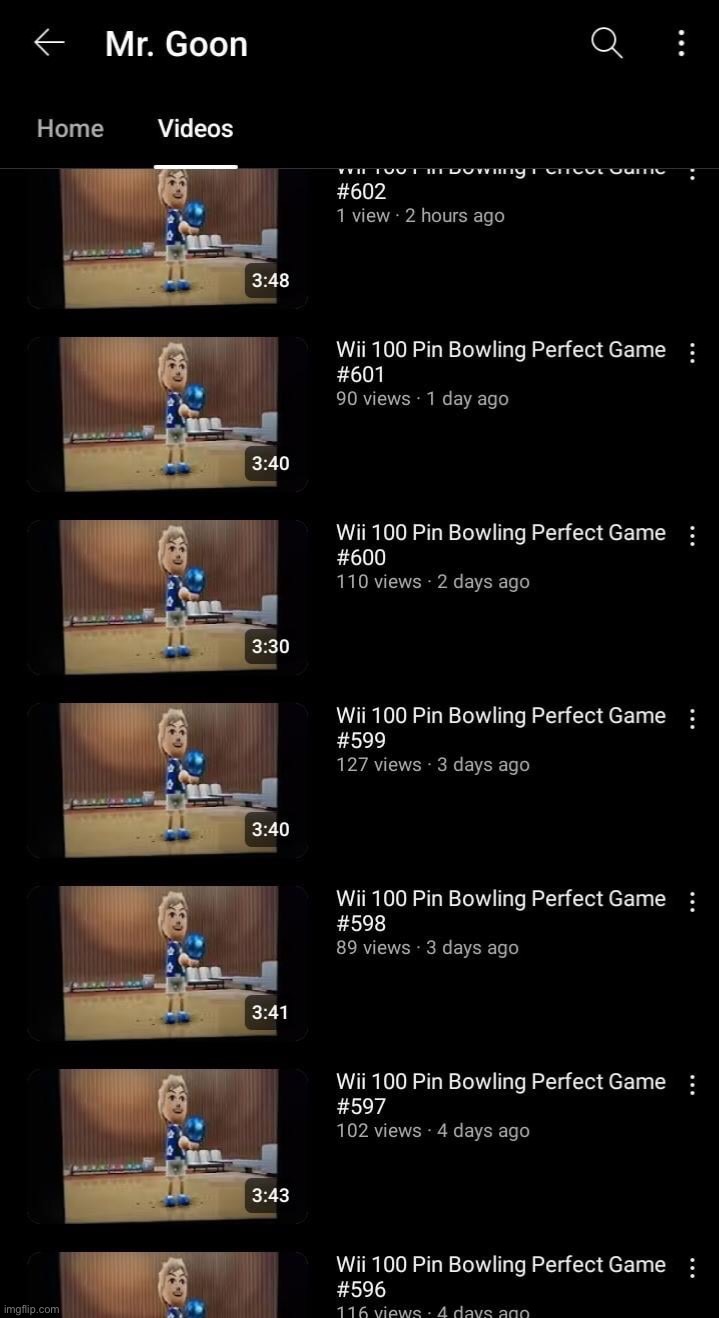Screen dimensions: 719x1318
Task: Open video titled Perfect Game #599
Action: pyautogui.click(x=501, y=728)
